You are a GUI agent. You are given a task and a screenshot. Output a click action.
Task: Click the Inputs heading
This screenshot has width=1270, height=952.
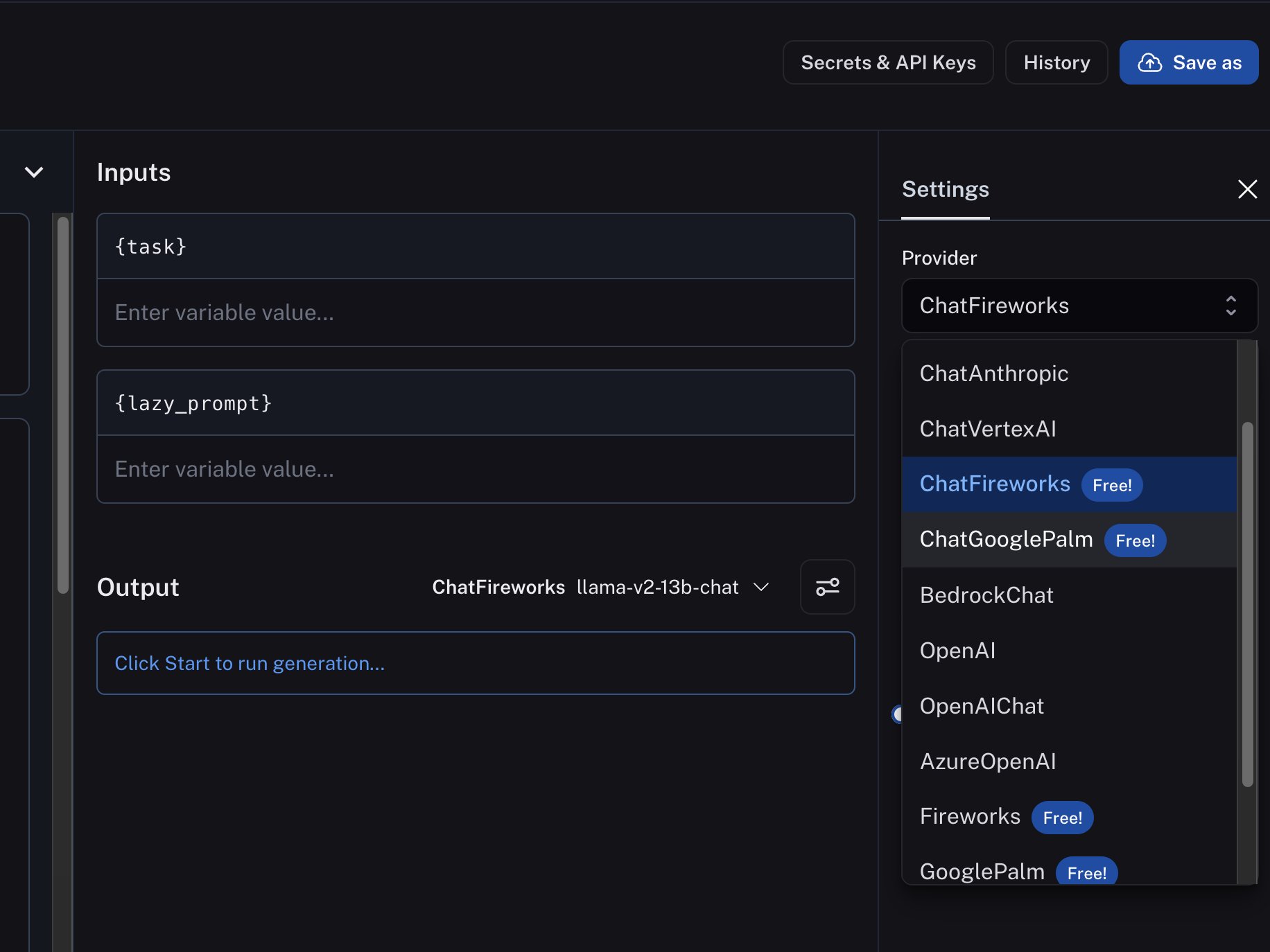[134, 172]
